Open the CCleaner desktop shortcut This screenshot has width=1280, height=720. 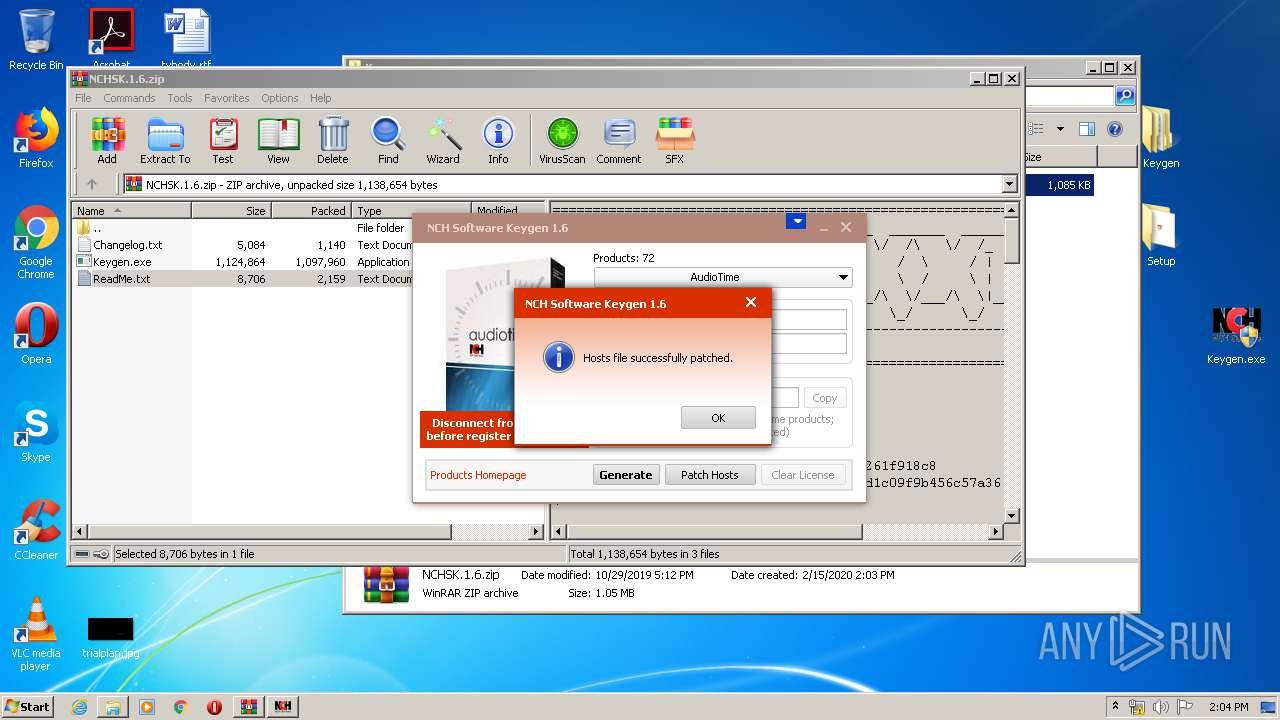coord(36,530)
